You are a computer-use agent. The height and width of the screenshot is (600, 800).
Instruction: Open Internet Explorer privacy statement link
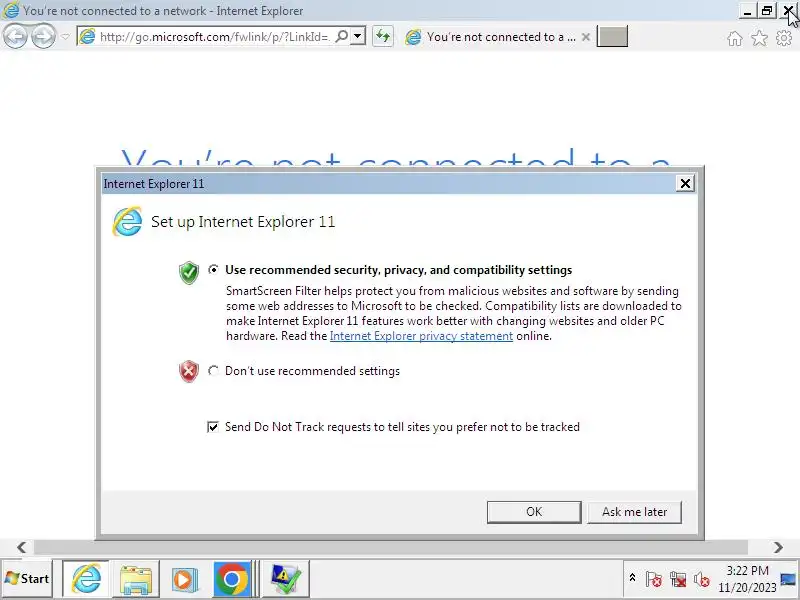point(421,336)
